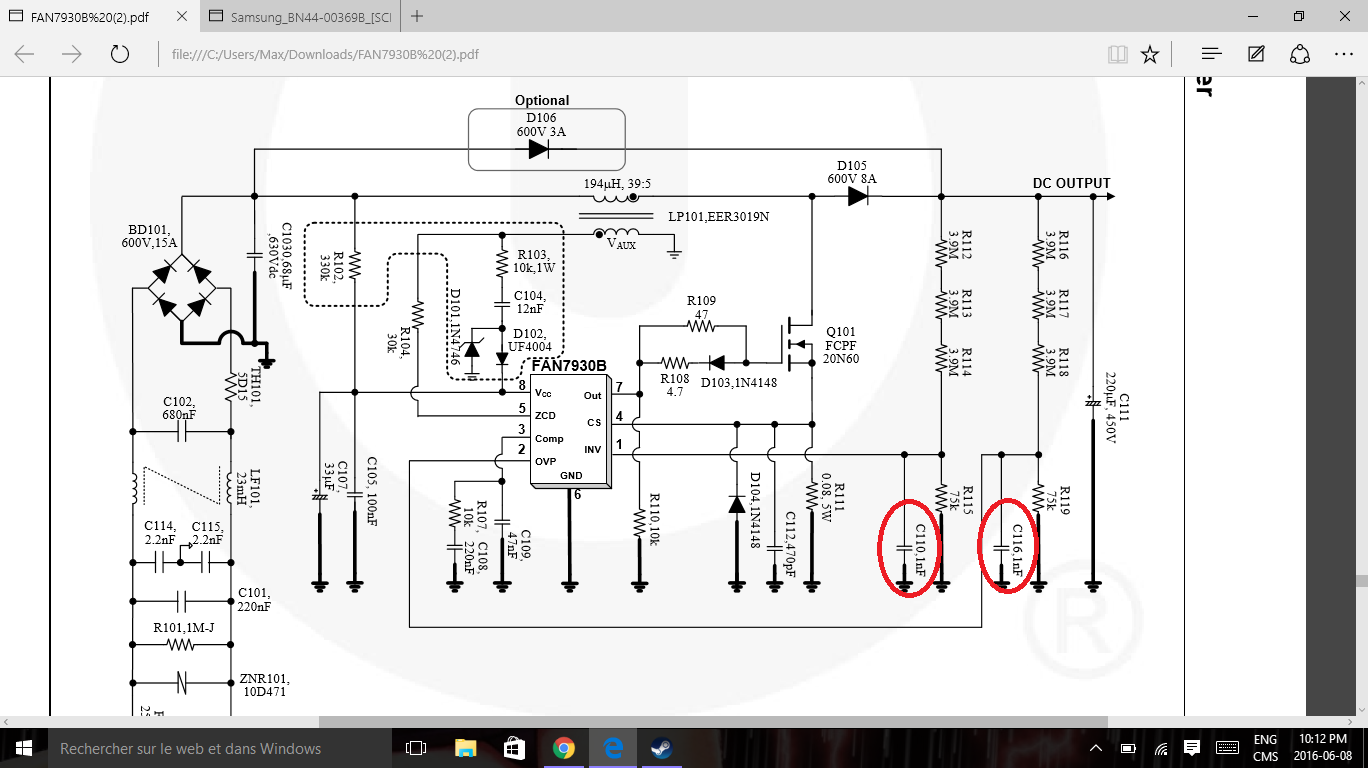
Task: Go back to the previous page
Action: (x=24, y=54)
